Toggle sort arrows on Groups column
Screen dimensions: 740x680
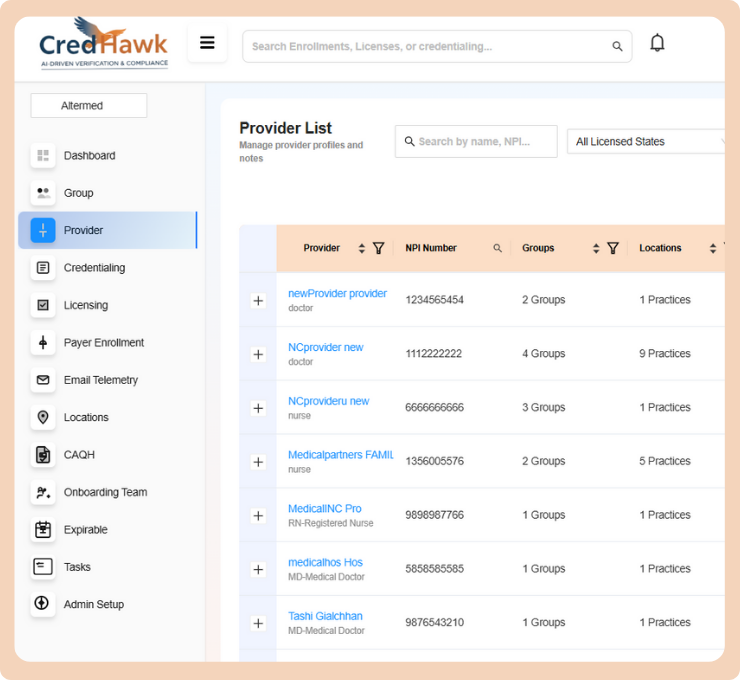pyautogui.click(x=596, y=248)
